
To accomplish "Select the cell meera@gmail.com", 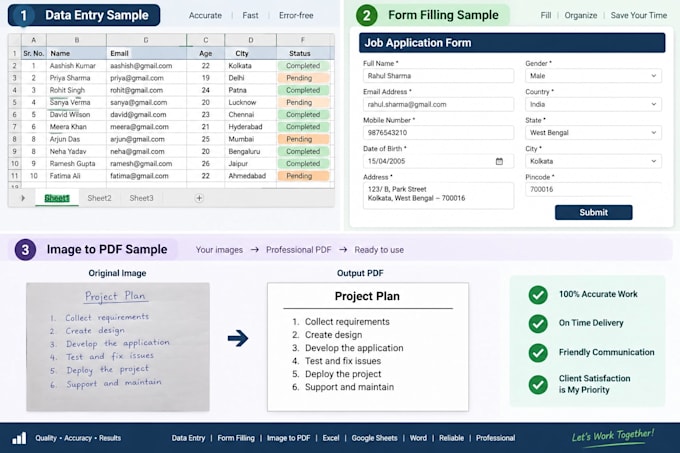I will point(147,127).
